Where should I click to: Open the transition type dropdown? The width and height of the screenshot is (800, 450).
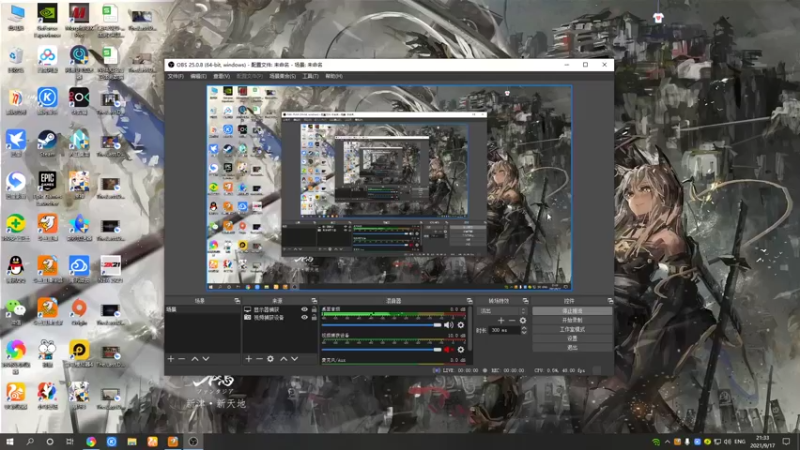click(x=502, y=311)
